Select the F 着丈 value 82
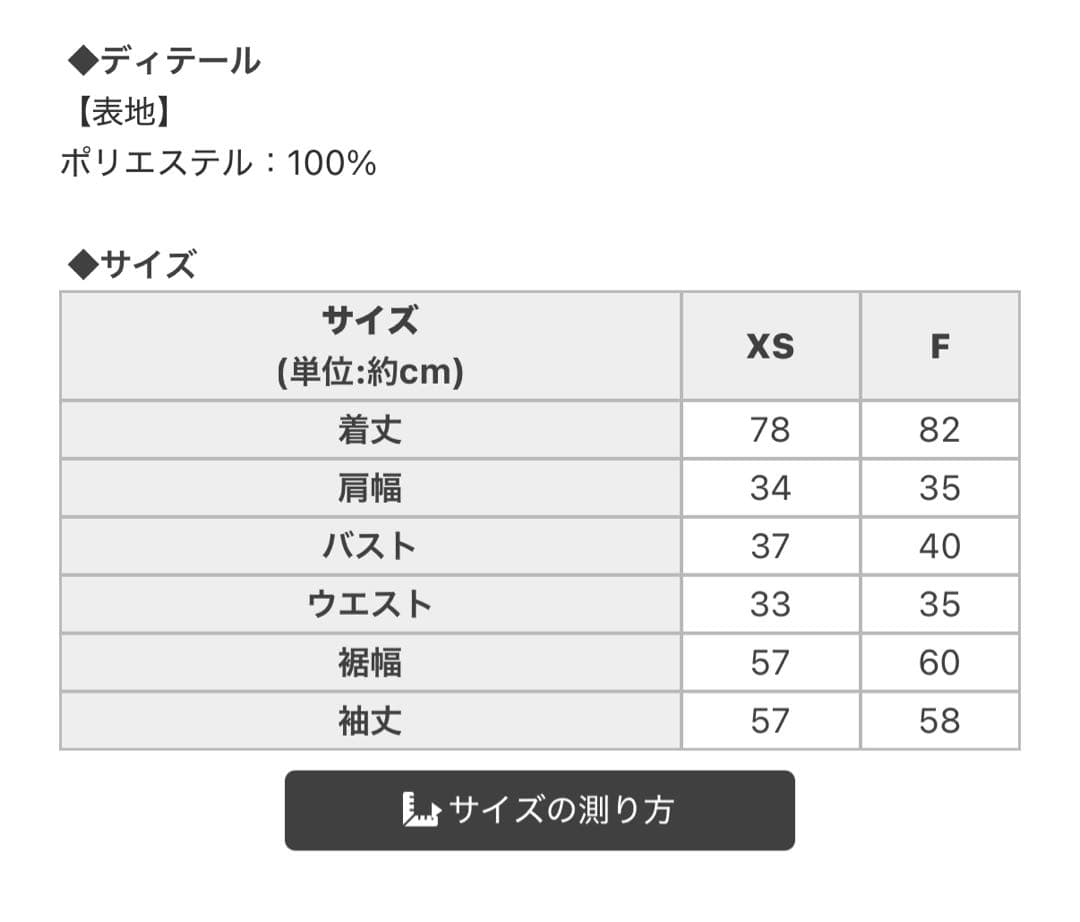This screenshot has height=922, width=1080. pos(939,430)
